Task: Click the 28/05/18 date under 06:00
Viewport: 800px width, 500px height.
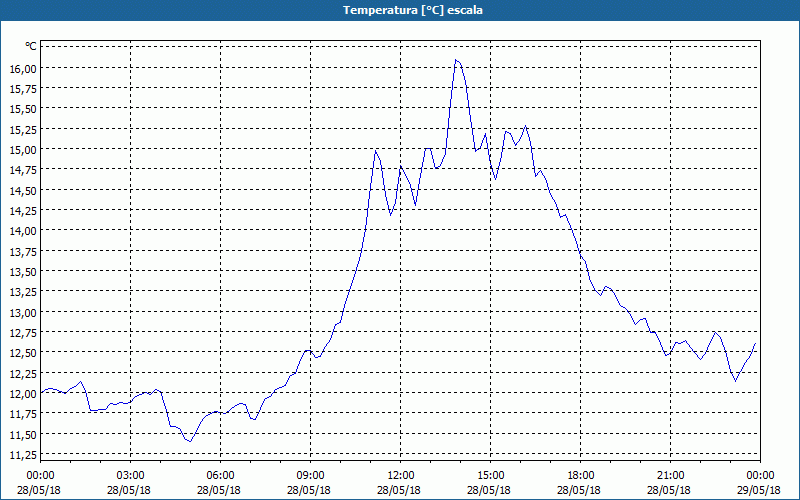Action: coord(219,490)
